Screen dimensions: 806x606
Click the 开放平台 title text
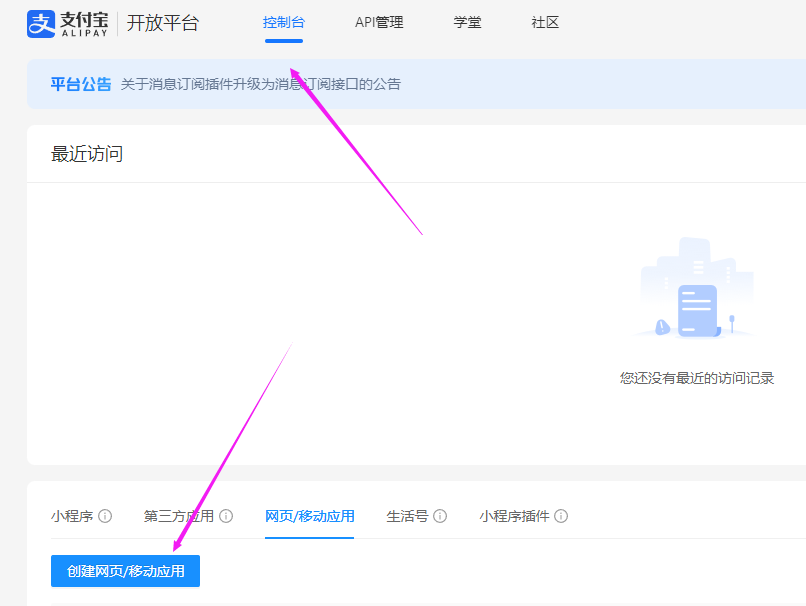pos(162,23)
